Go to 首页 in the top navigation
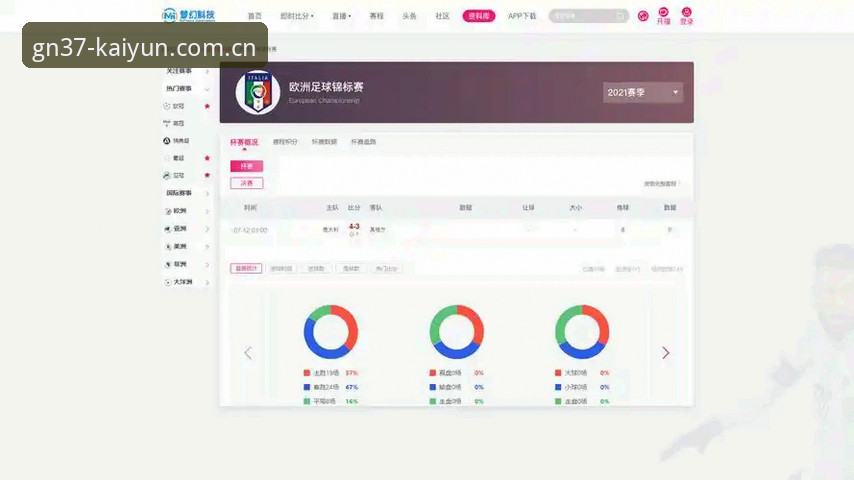Screen dimensions: 854x480 point(254,16)
